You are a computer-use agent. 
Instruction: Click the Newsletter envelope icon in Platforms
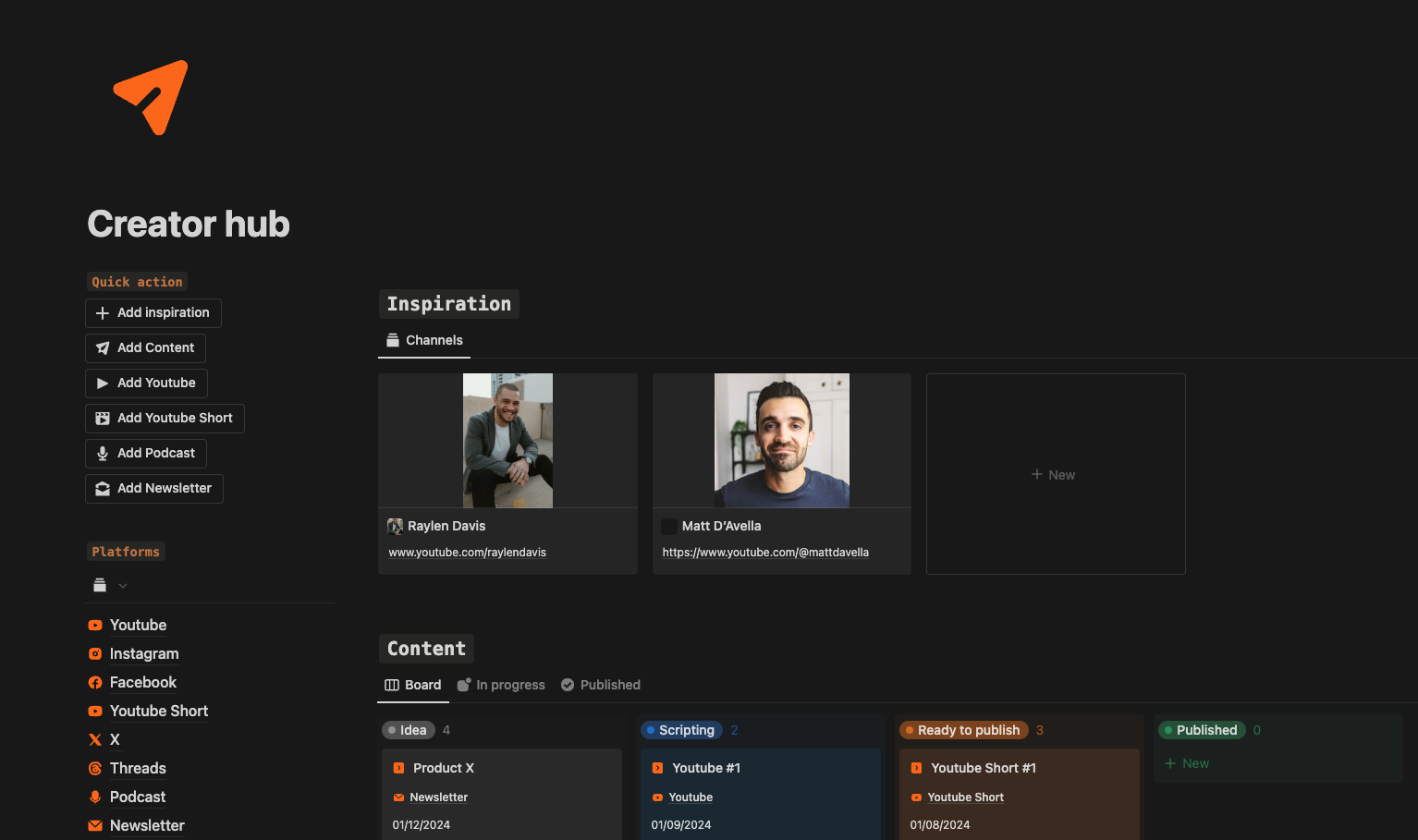(x=95, y=826)
